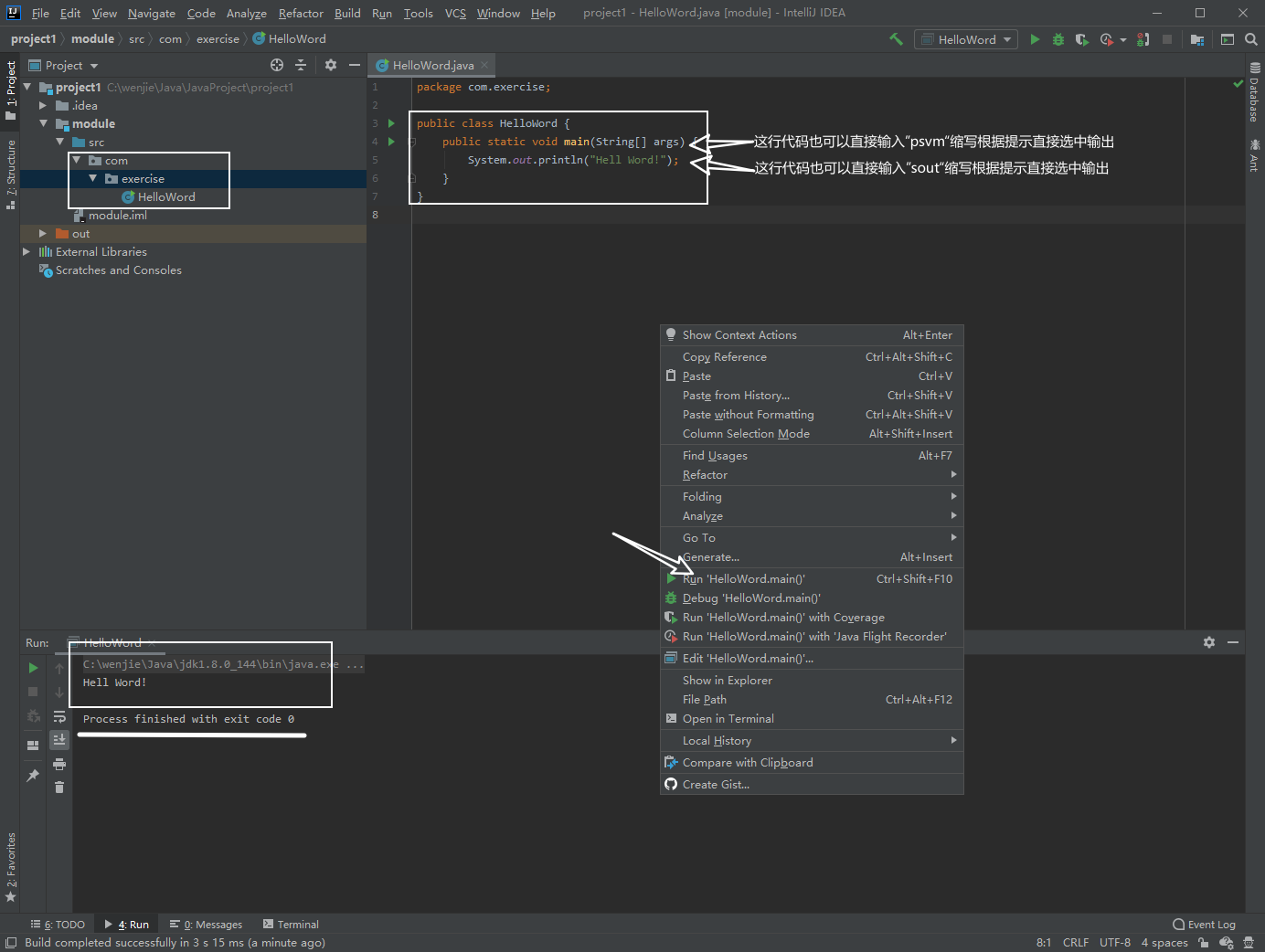
Task: Click gutter run arrow beside main method
Action: pos(391,142)
